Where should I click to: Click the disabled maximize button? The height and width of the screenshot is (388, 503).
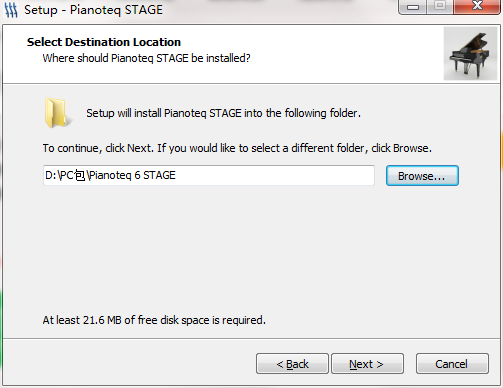tap(440, 7)
